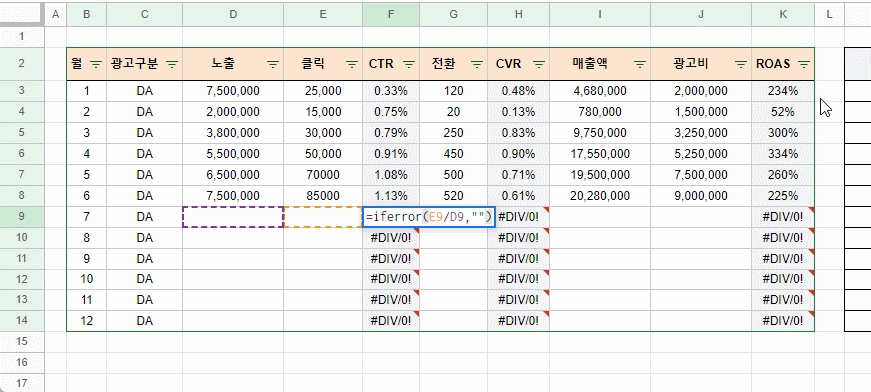Open filter dropdown on 클릭 header
871x392 pixels.
click(352, 64)
